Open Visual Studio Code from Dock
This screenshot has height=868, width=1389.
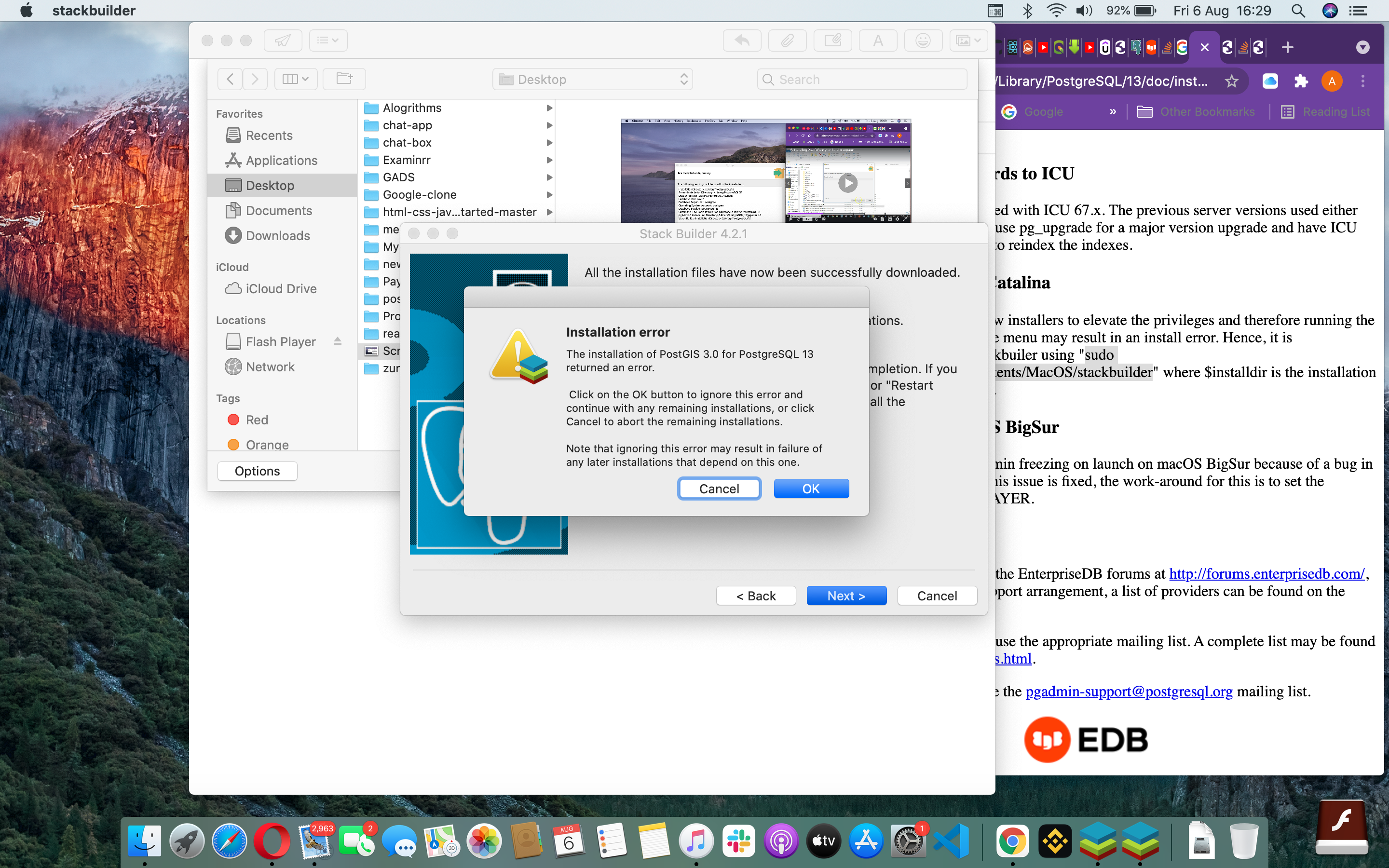coord(951,841)
